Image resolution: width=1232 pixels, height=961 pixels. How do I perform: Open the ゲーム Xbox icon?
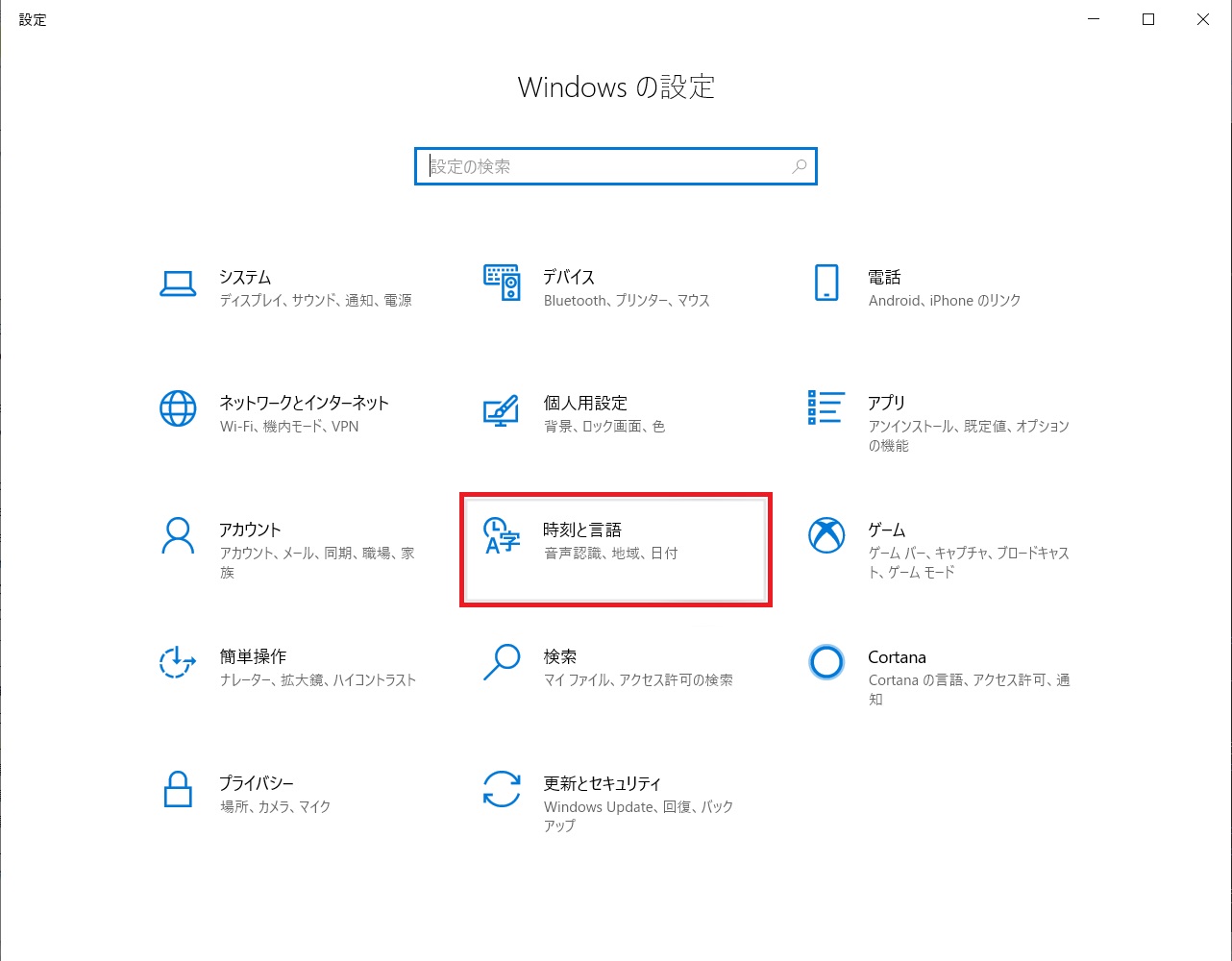point(826,536)
